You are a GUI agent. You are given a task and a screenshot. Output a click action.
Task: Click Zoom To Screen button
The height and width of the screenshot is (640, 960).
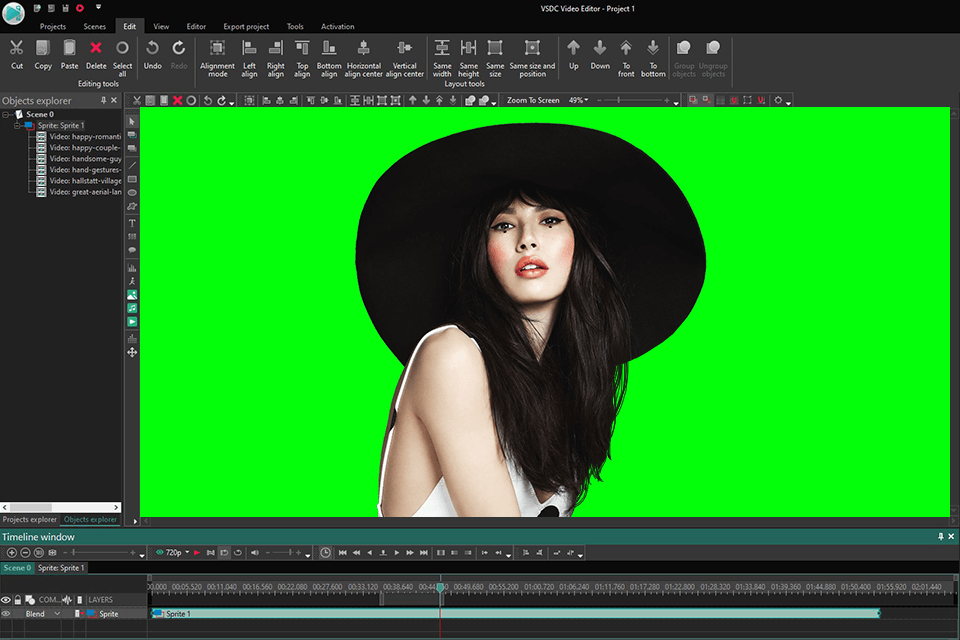coord(533,100)
